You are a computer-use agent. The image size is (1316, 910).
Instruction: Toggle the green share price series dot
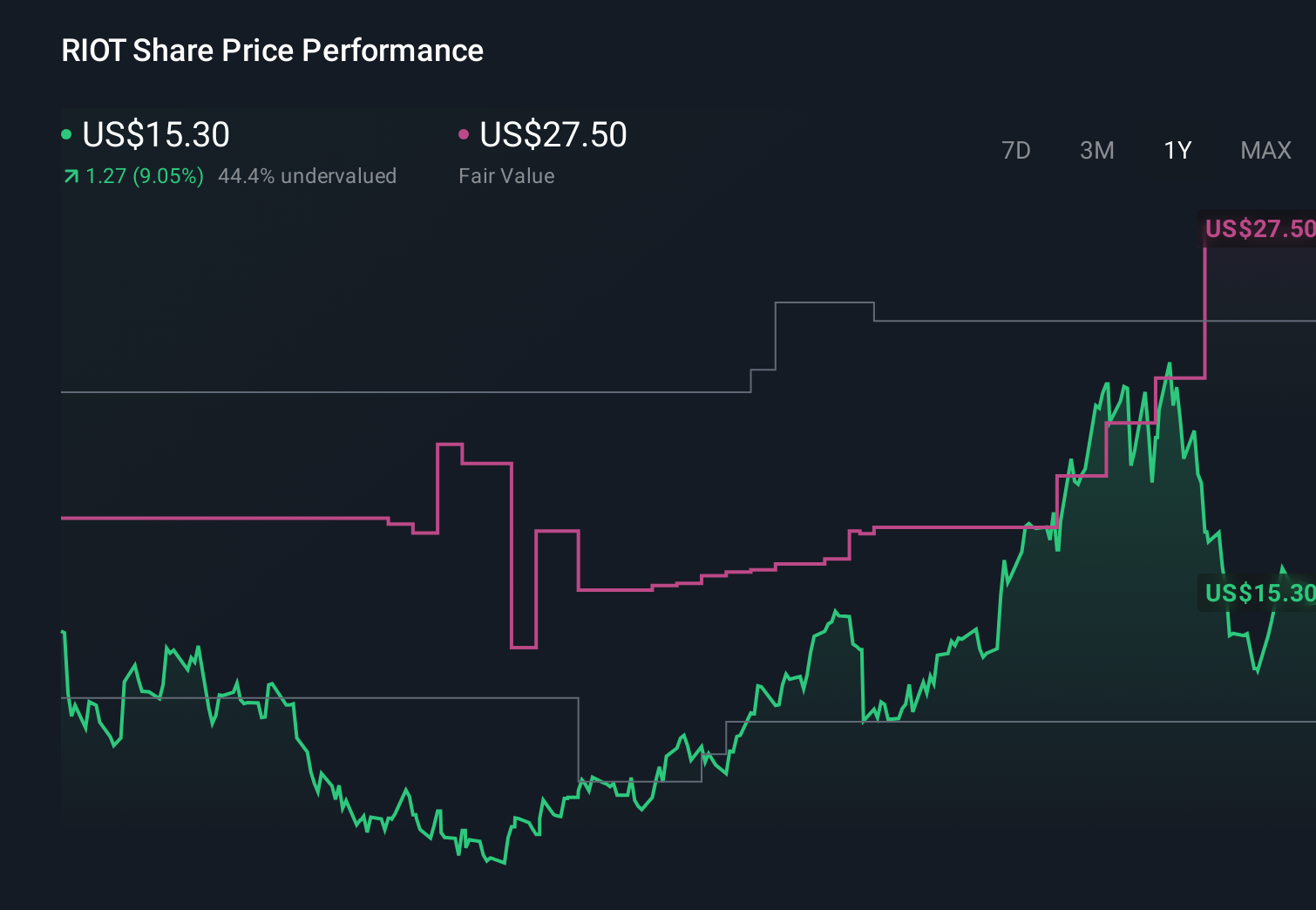66,134
